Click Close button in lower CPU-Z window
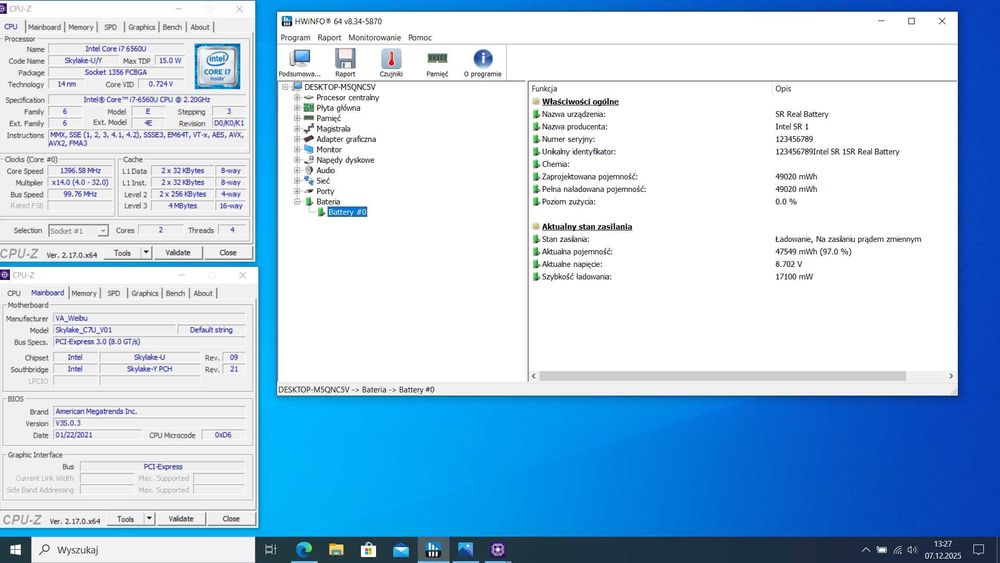Image resolution: width=1000 pixels, height=563 pixels. pyautogui.click(x=231, y=518)
